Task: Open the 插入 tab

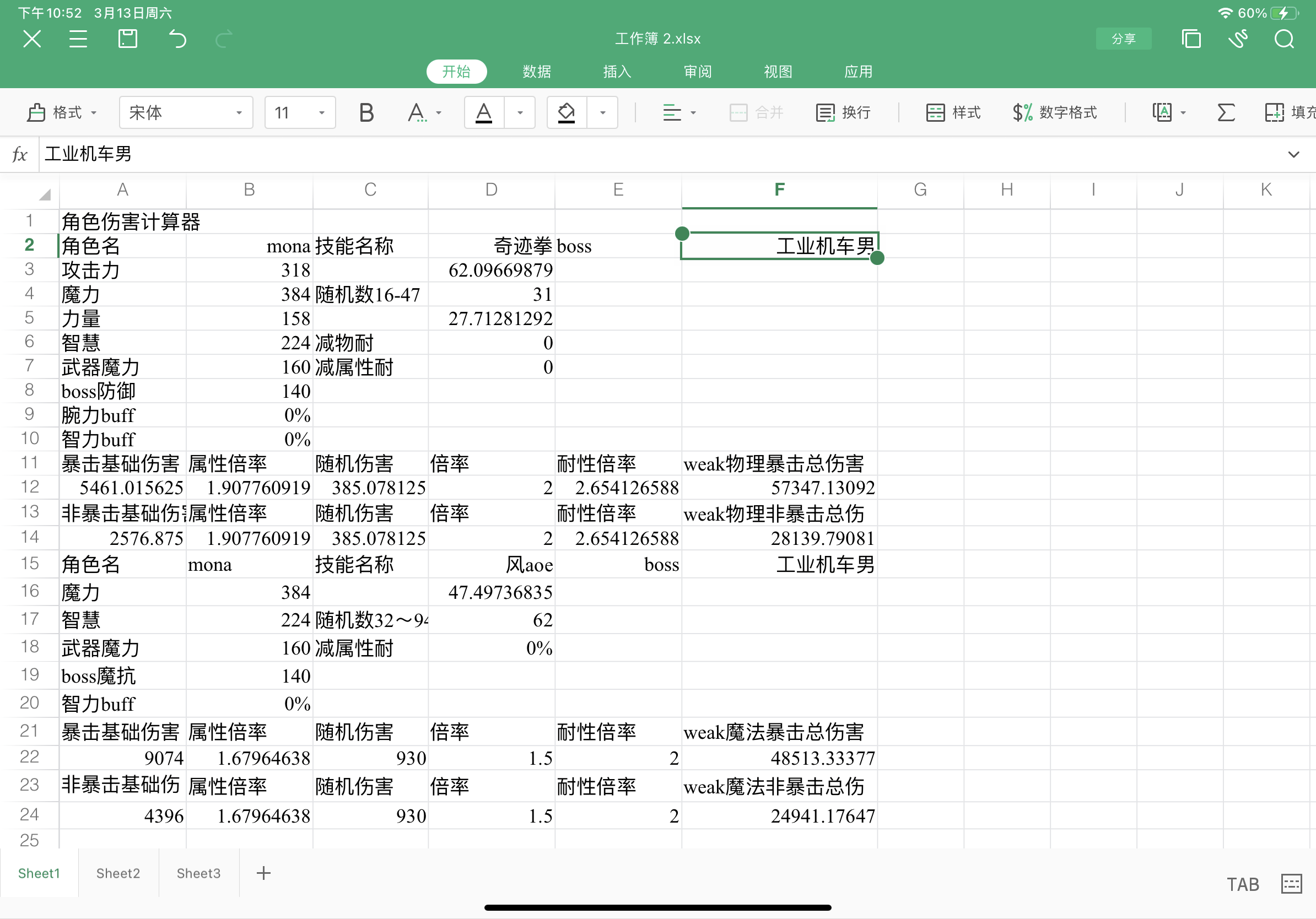Action: click(617, 72)
